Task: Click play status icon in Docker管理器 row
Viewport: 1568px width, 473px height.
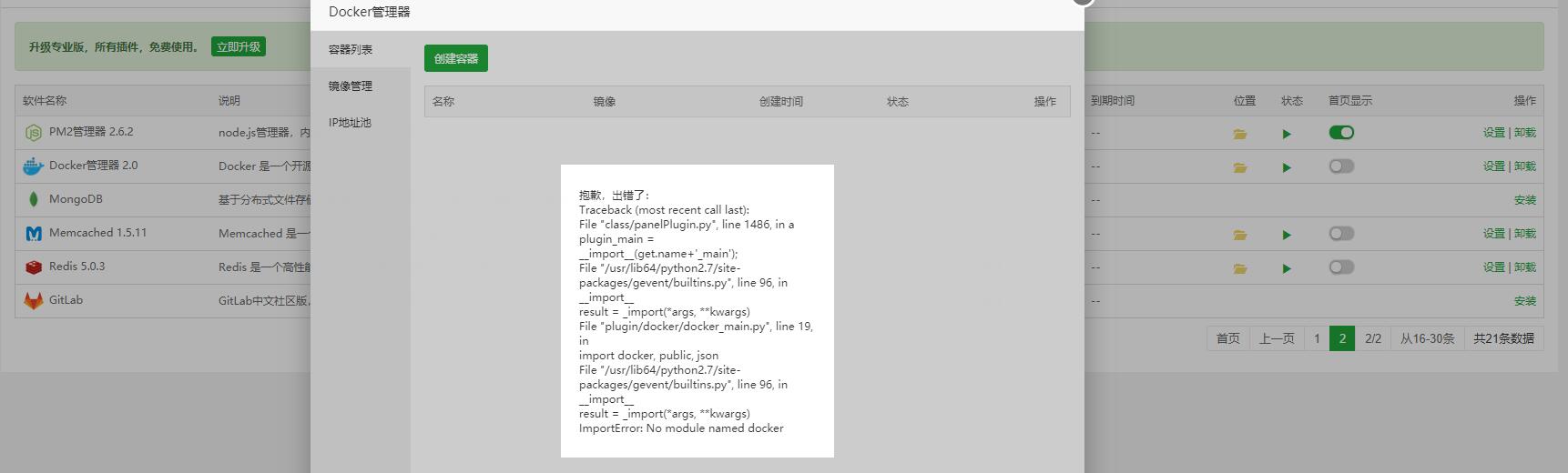Action: point(1287,167)
